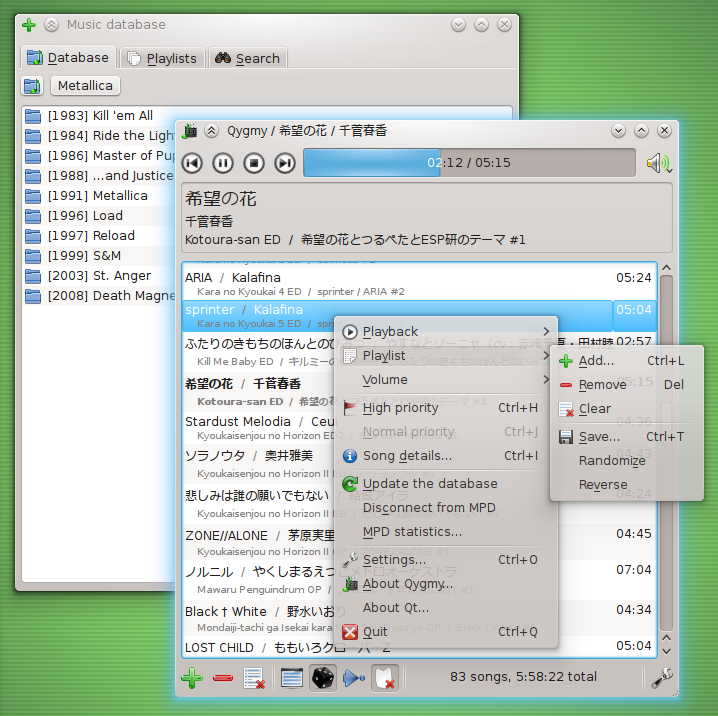Choose Disconnect from MPD
Screen dimensions: 718x716
pyautogui.click(x=446, y=508)
